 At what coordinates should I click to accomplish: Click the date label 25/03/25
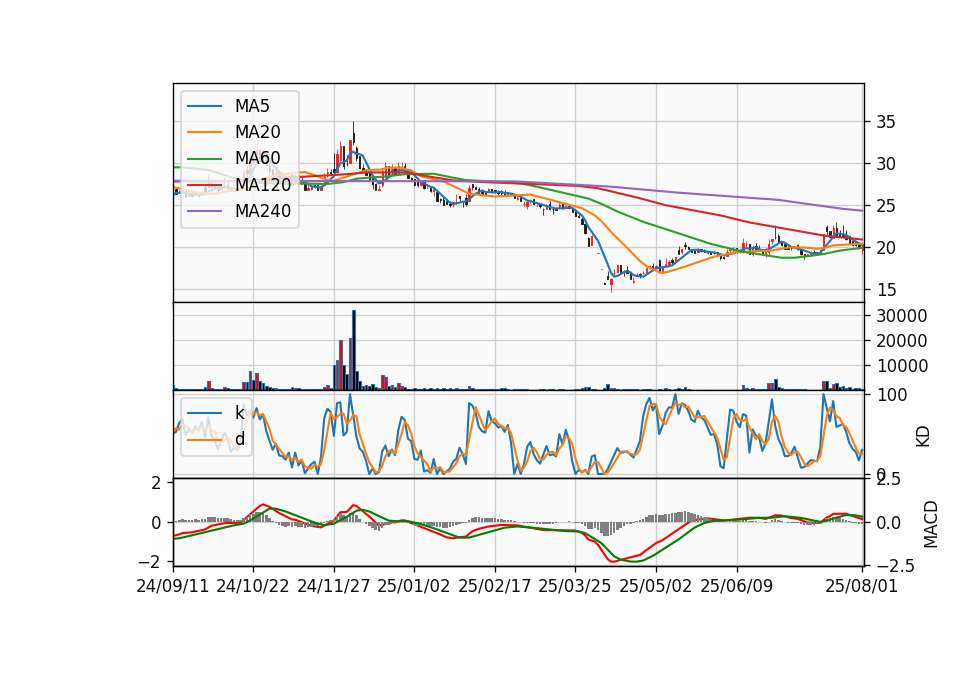[575, 586]
